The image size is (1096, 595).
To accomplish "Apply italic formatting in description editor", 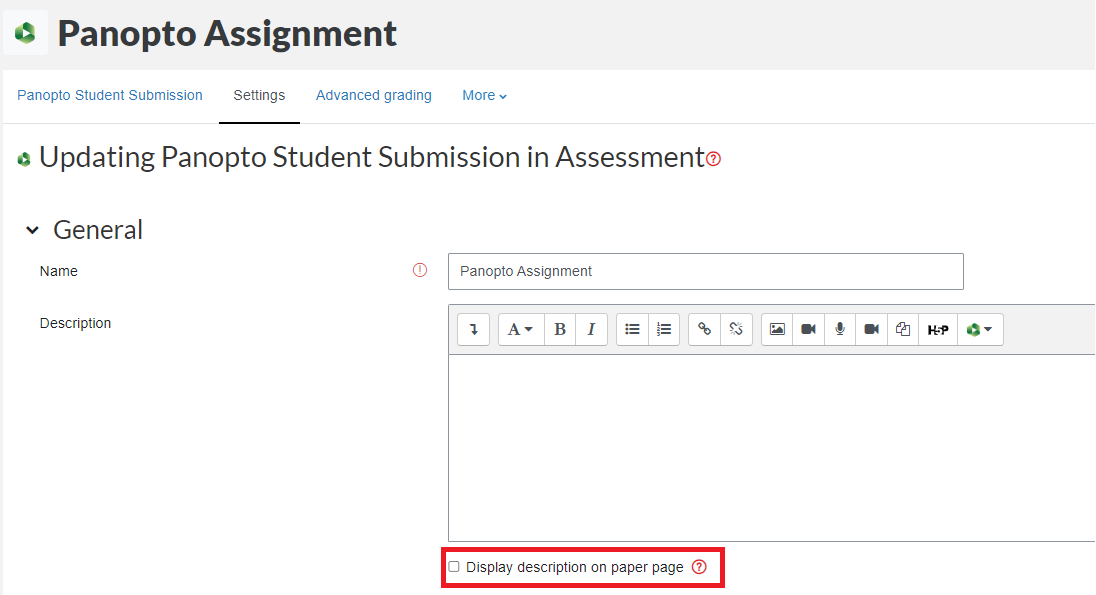I will pos(591,329).
